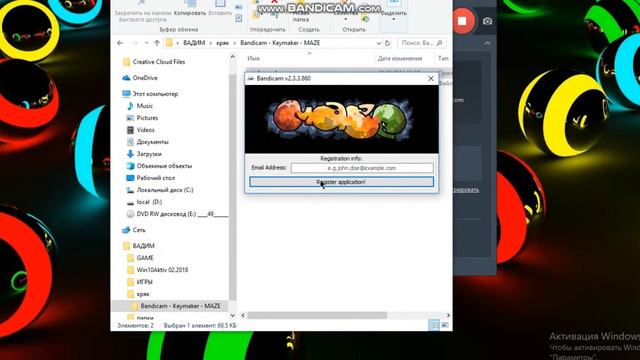This screenshot has height=360, width=640.
Task: Open local (D:) drive
Action: click(x=149, y=202)
